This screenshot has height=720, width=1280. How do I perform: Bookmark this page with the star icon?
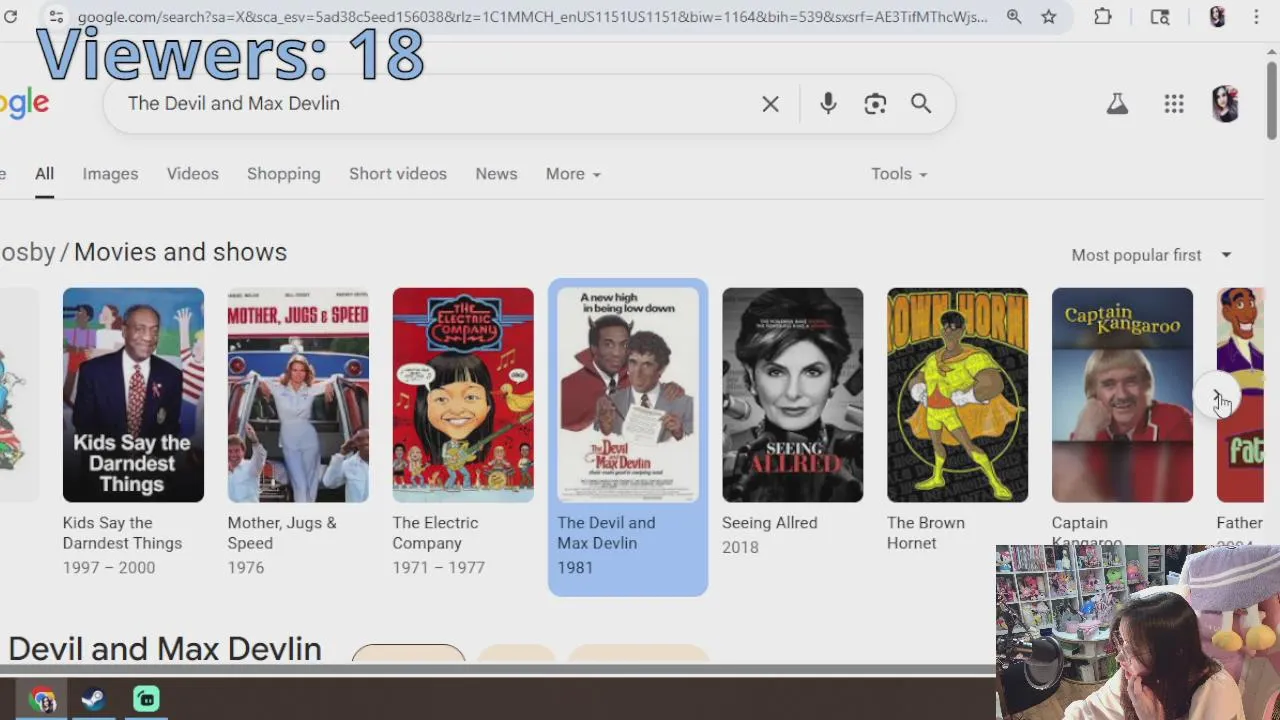pos(1048,17)
